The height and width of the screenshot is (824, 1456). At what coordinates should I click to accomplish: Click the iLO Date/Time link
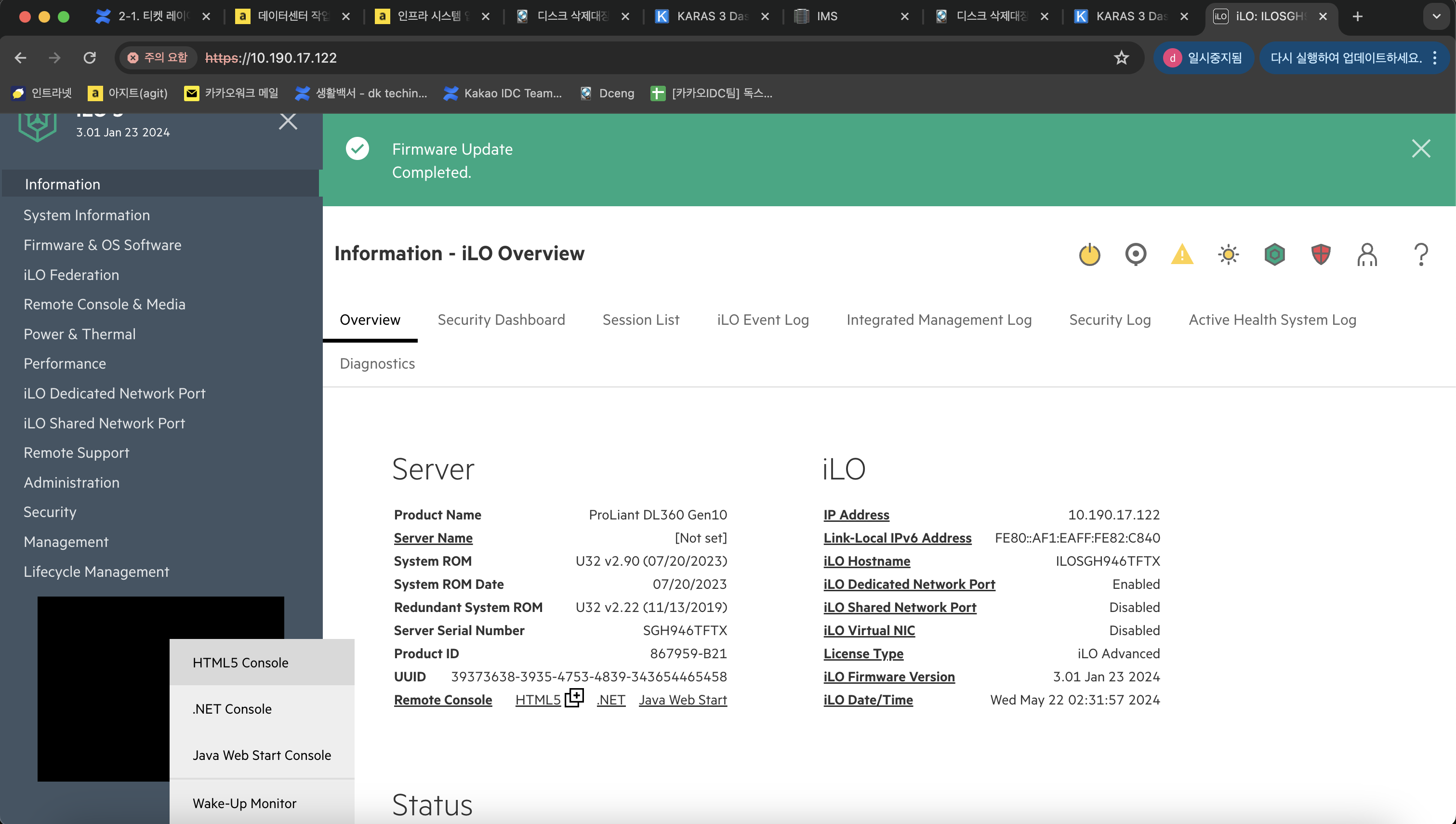[x=868, y=700]
